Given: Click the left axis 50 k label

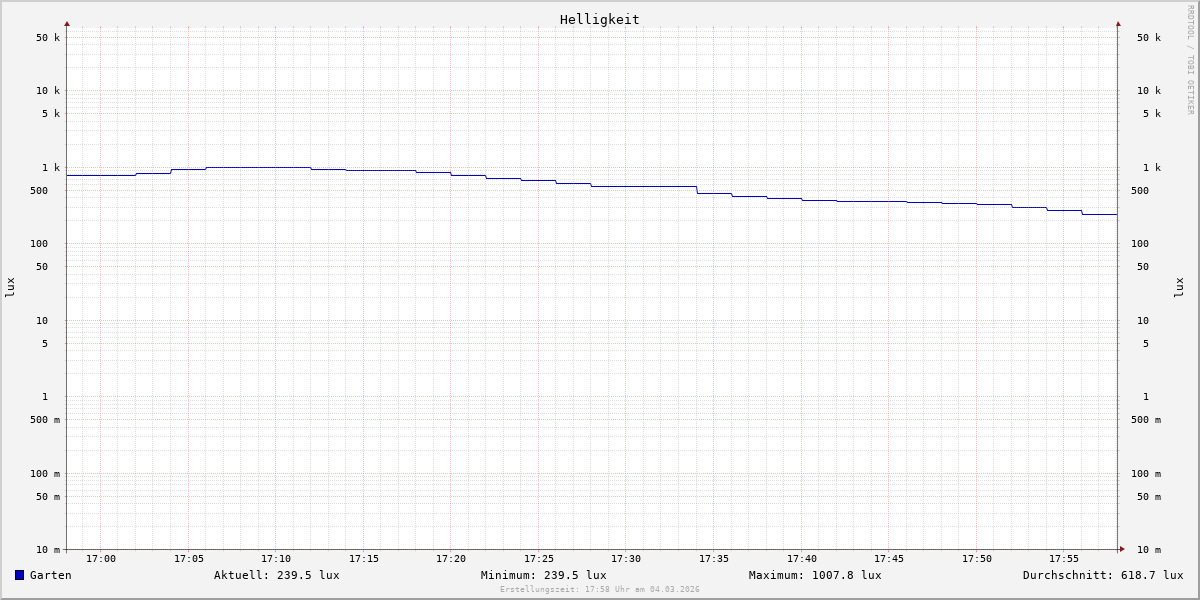Looking at the screenshot, I should [x=48, y=38].
